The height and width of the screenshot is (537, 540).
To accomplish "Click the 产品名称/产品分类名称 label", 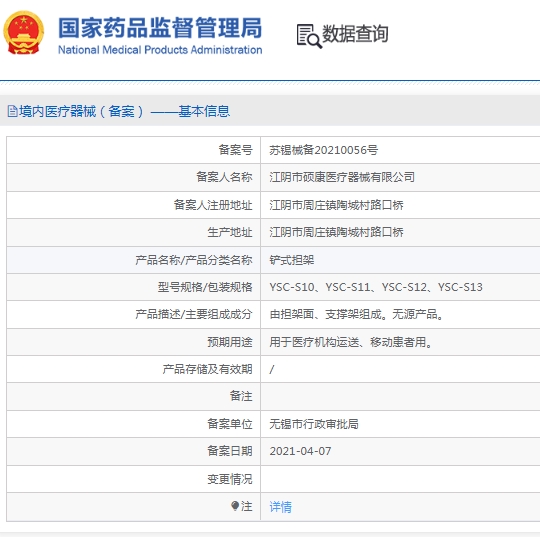I will [x=194, y=260].
